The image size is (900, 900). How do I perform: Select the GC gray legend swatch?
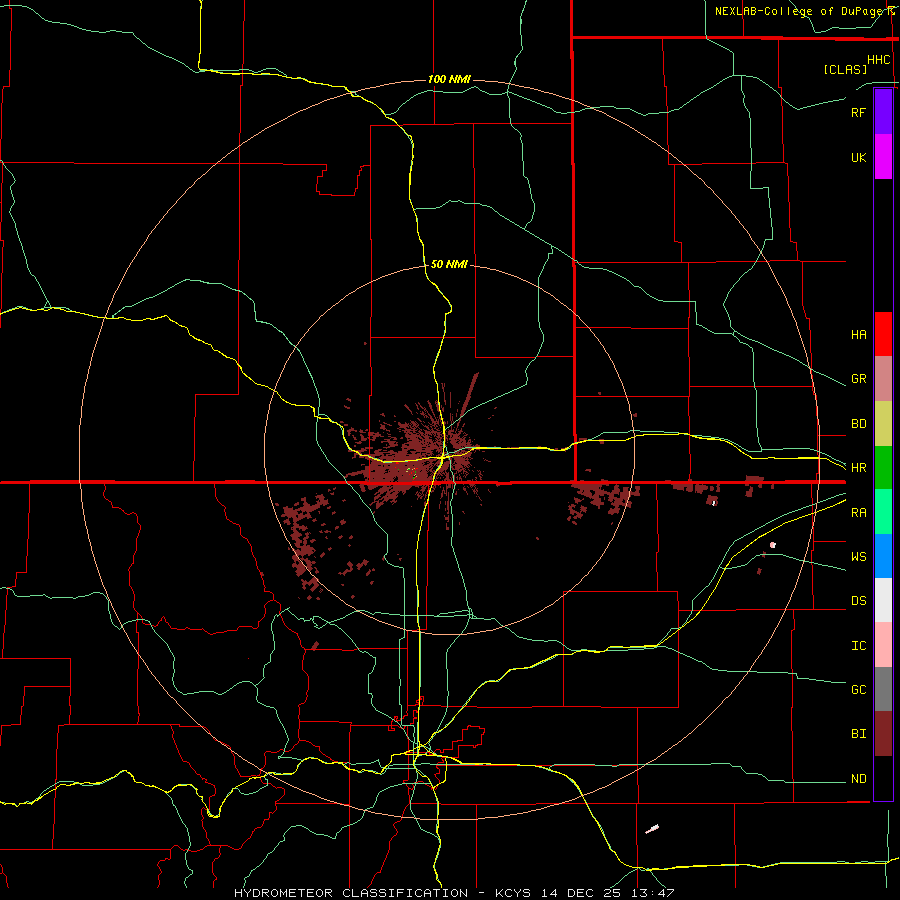(x=883, y=689)
